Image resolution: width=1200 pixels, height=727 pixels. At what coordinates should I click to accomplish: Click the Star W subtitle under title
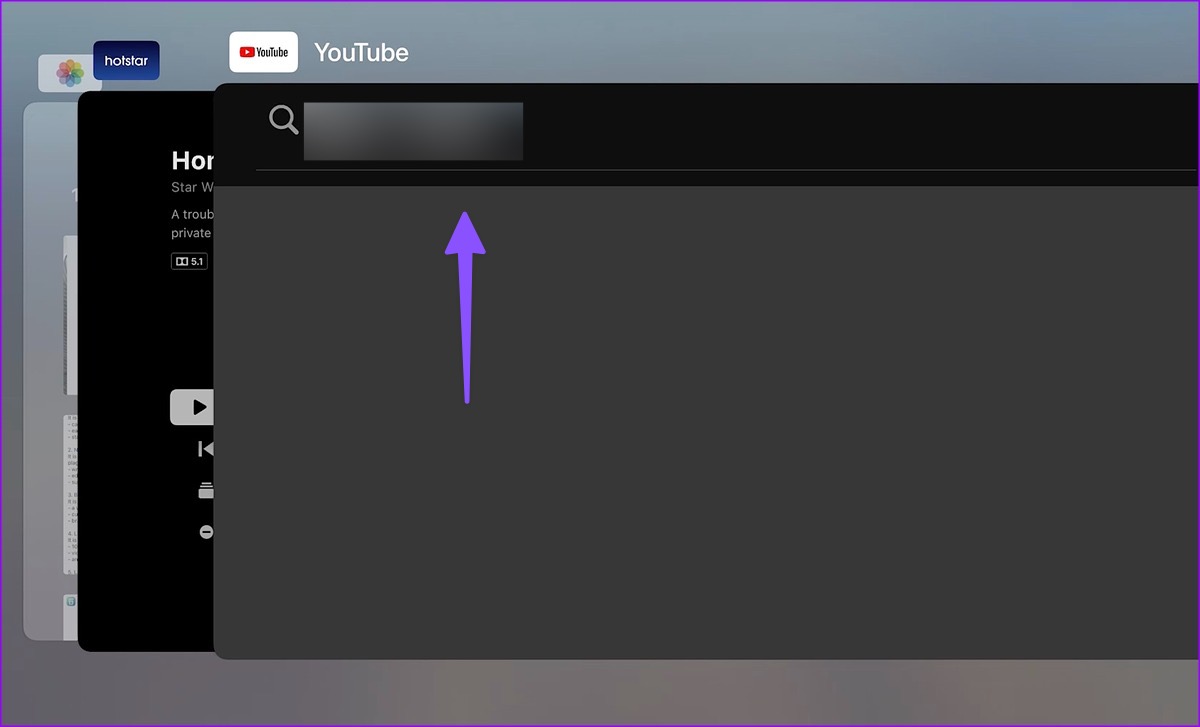192,188
